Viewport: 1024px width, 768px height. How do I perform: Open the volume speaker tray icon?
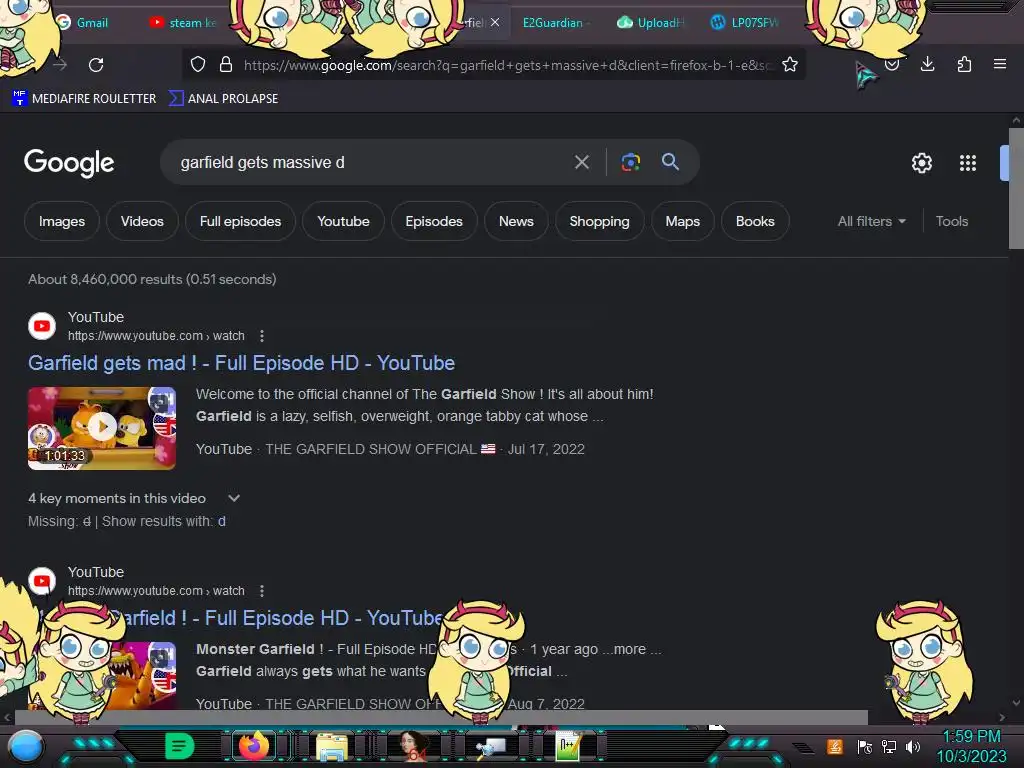click(x=912, y=746)
